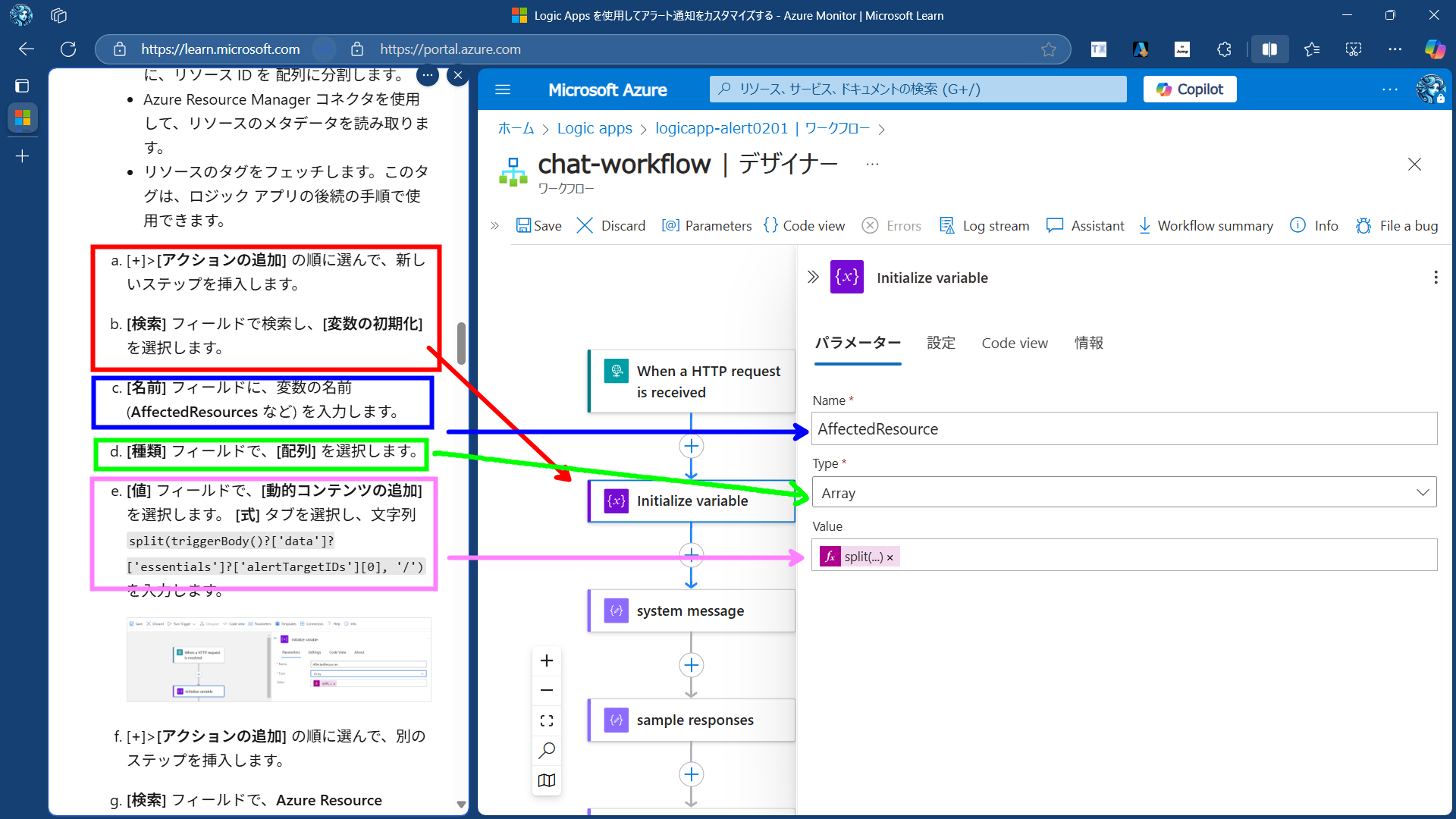Viewport: 1456px width, 819px height.
Task: Expand the collapsed left toolbar chevron
Action: (494, 225)
